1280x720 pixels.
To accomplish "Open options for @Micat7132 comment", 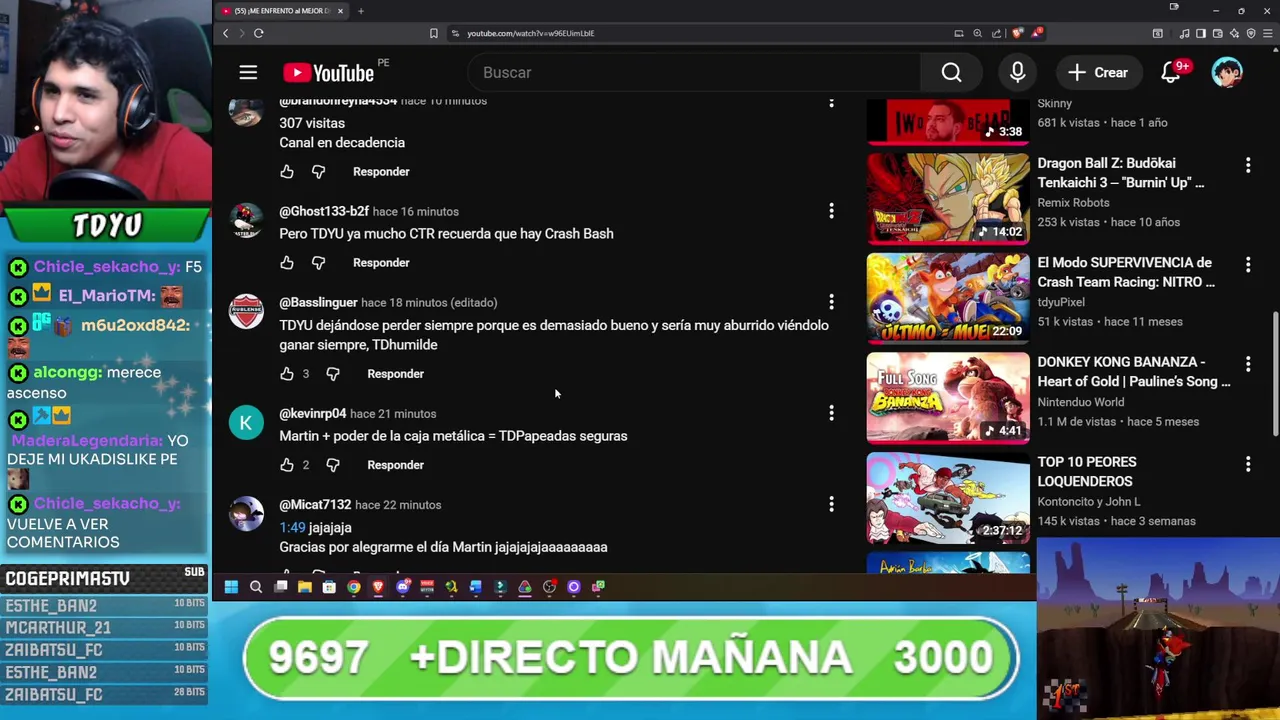I will click(x=831, y=505).
